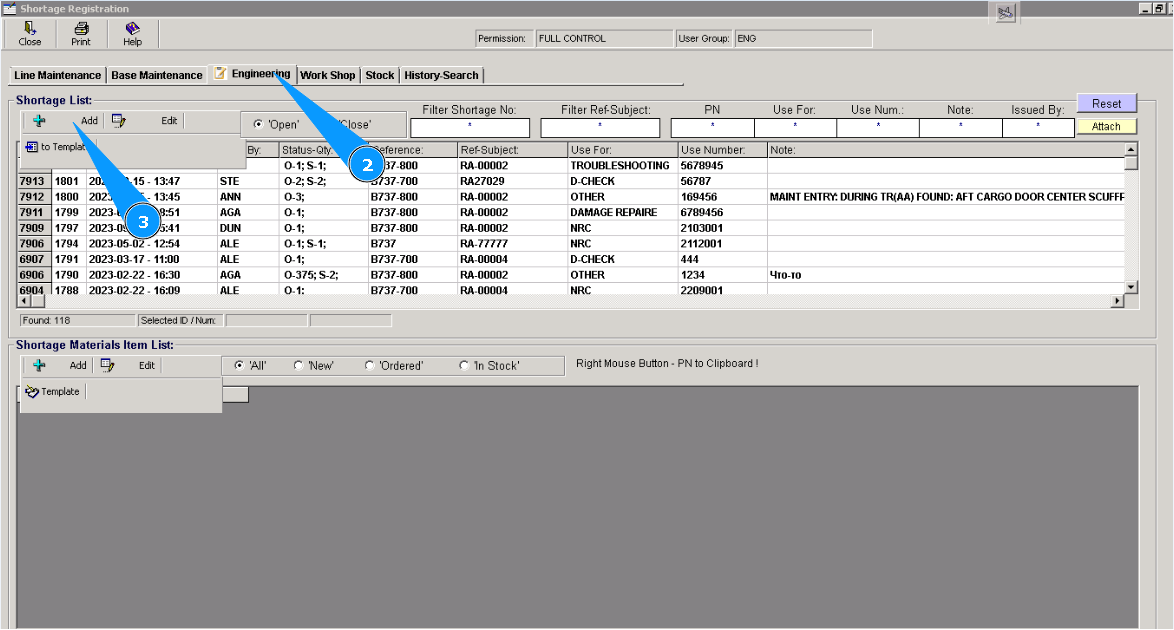
Task: Switch to the Stock tab
Action: tap(380, 75)
